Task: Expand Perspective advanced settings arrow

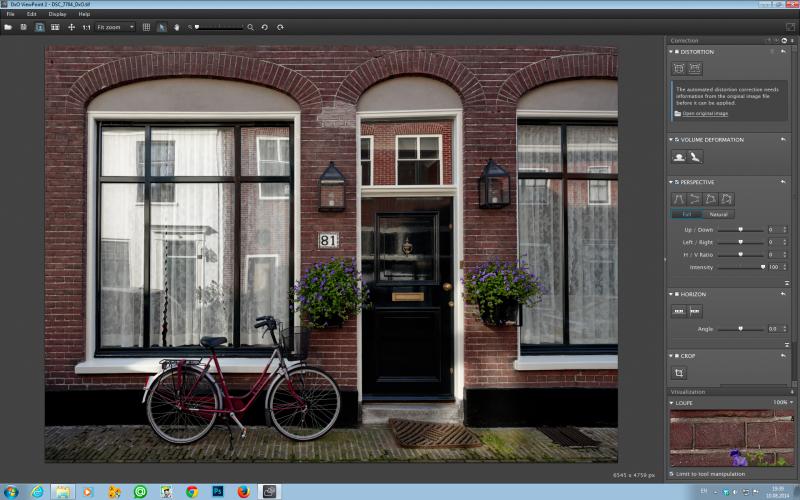Action: tap(786, 282)
